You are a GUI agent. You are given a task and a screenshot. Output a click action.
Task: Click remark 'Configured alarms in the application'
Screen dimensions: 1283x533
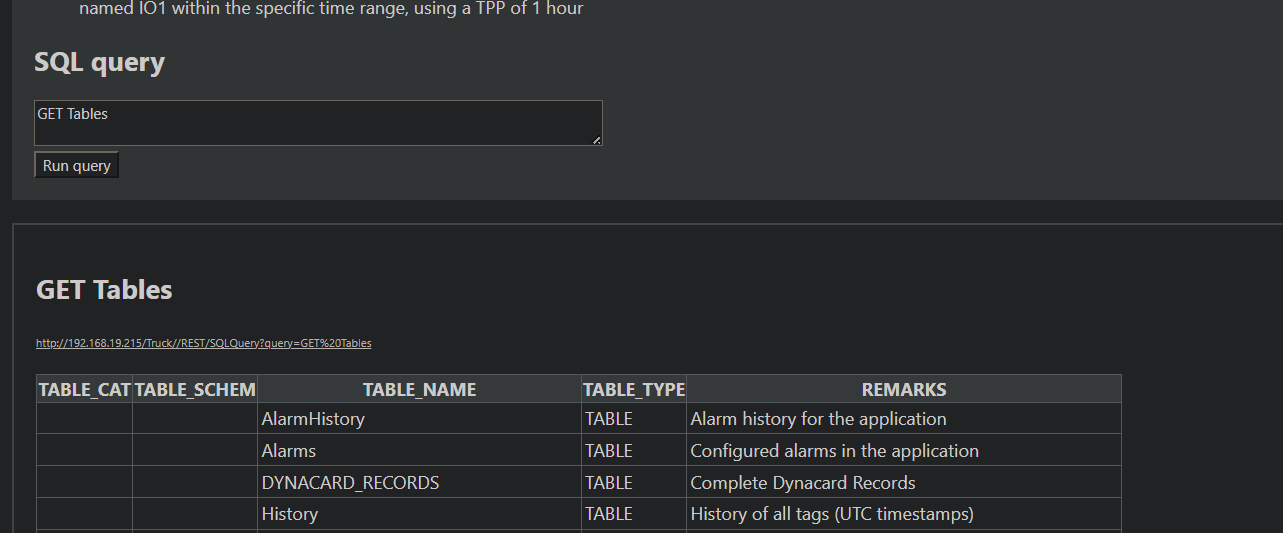pos(834,451)
